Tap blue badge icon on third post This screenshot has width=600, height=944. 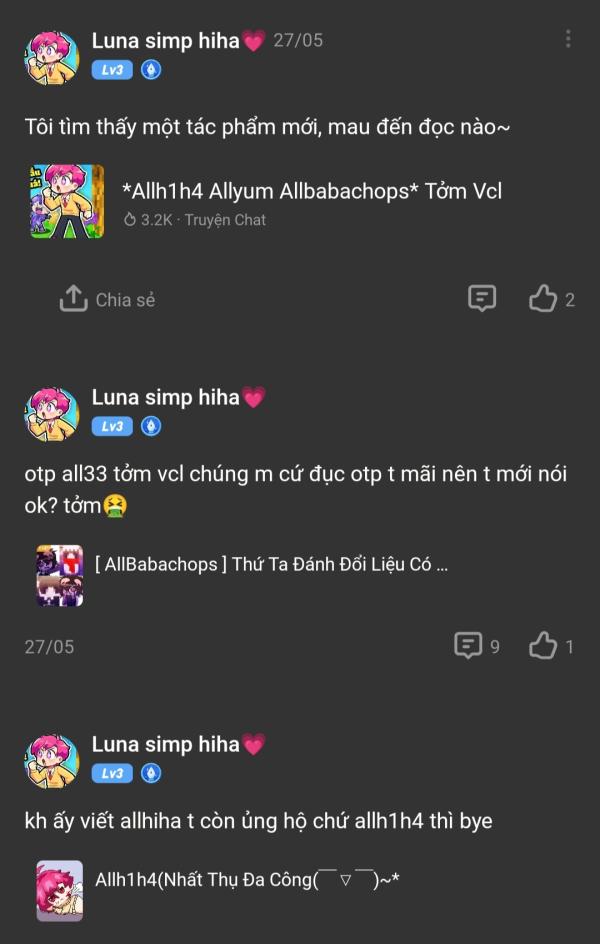(x=151, y=773)
